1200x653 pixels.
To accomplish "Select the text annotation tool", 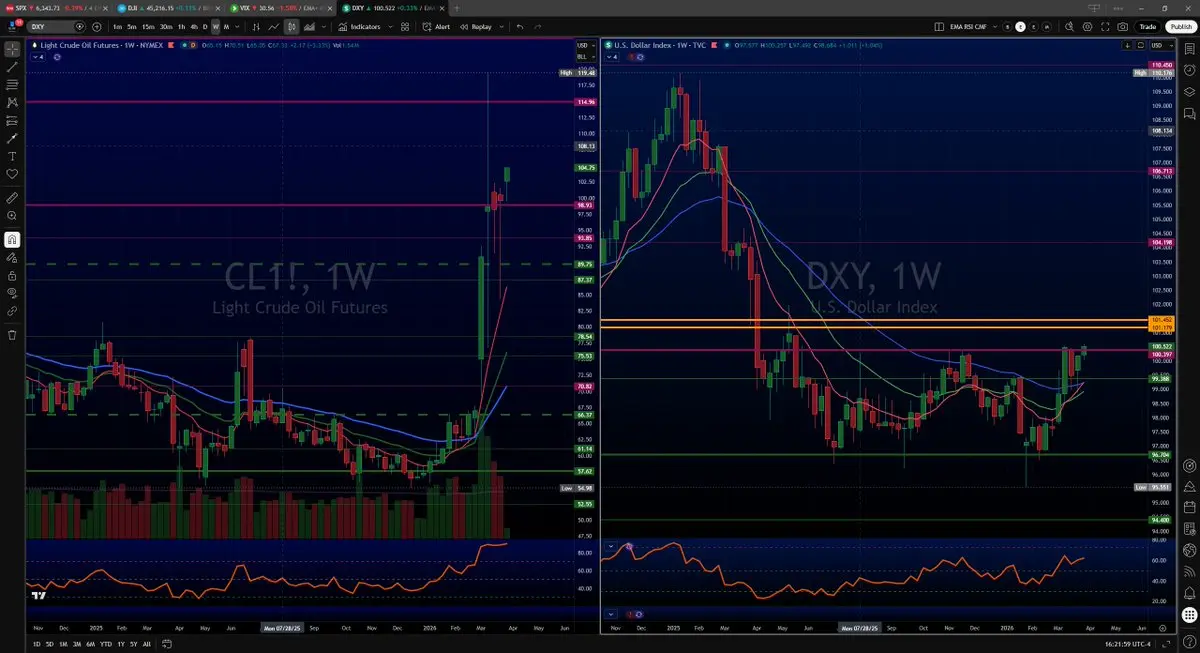I will (x=12, y=156).
